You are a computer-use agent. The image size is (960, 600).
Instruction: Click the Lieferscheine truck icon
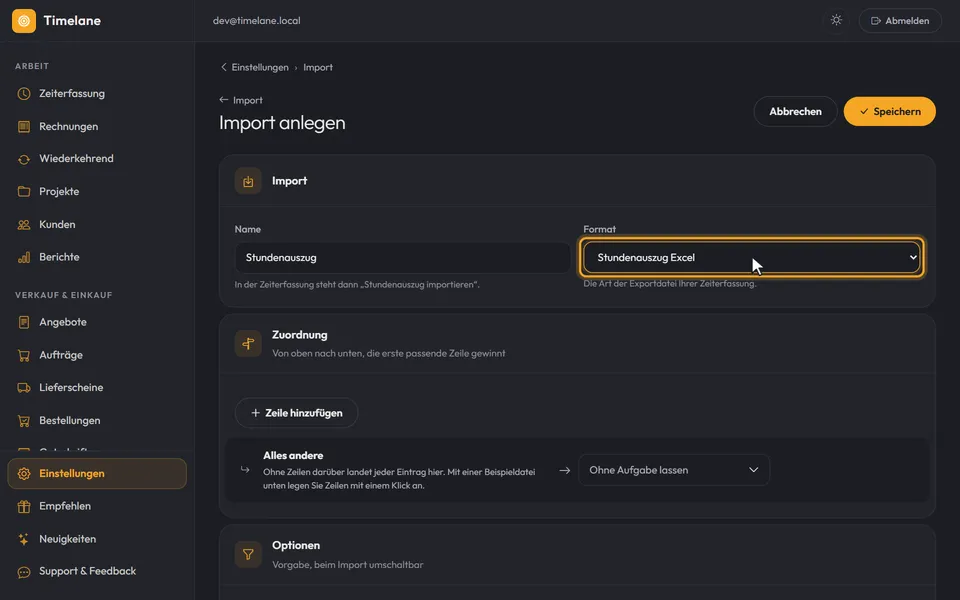24,388
